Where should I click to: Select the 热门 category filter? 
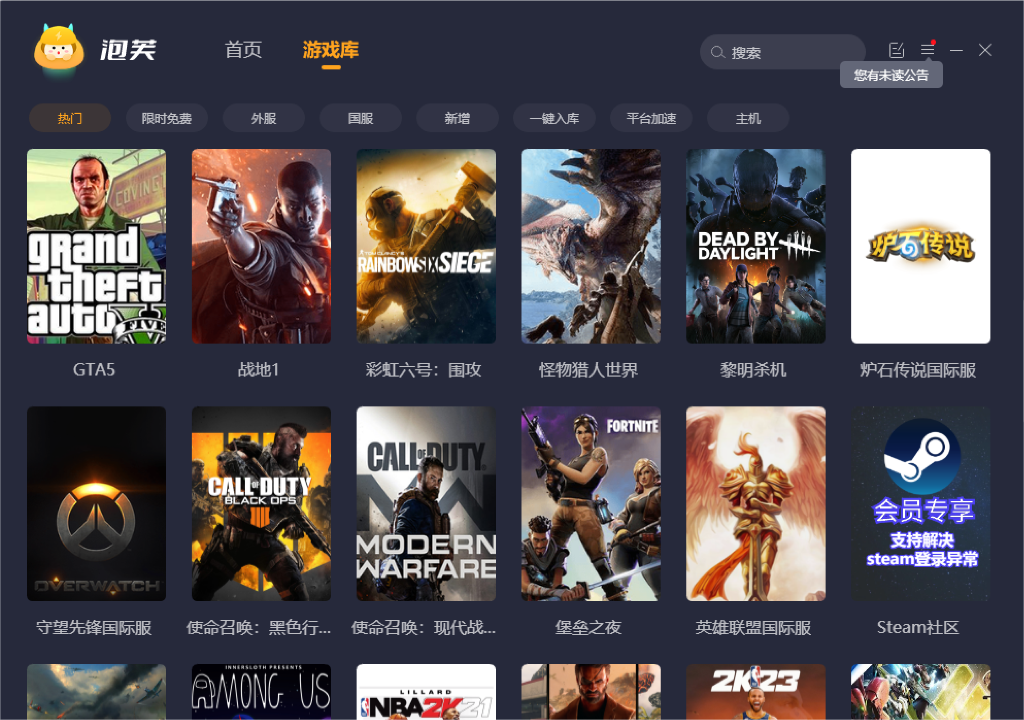coord(70,118)
